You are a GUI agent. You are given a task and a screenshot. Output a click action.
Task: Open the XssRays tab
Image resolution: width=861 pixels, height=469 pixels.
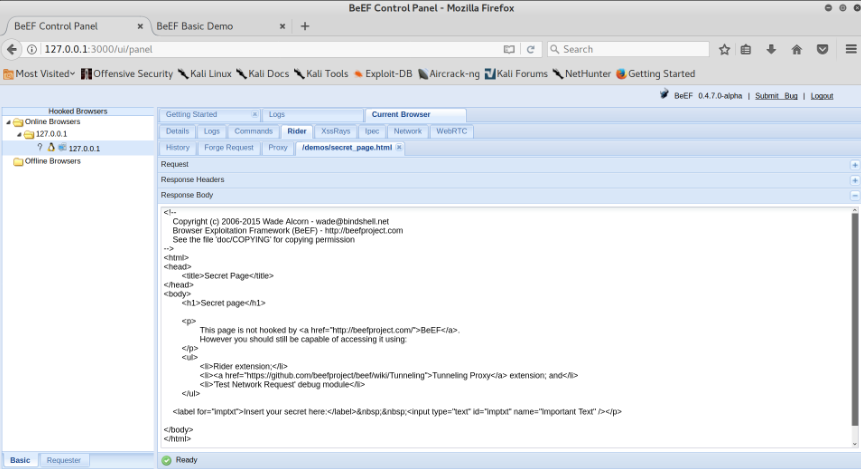[x=336, y=131]
